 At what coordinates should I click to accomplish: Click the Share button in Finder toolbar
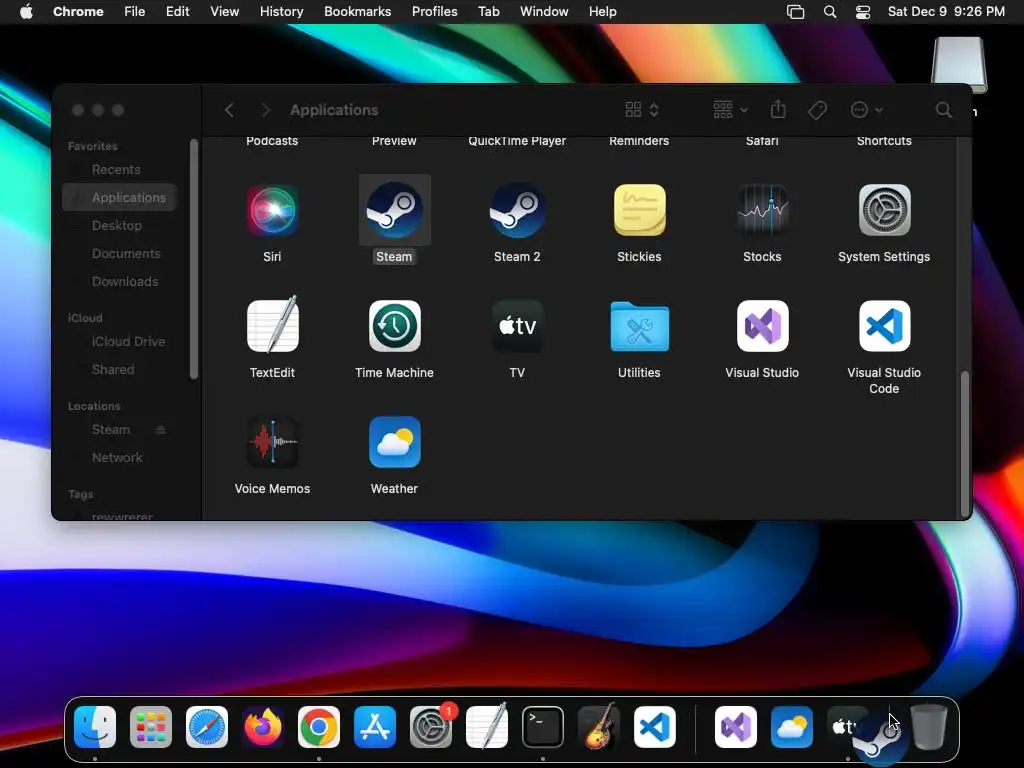point(778,109)
